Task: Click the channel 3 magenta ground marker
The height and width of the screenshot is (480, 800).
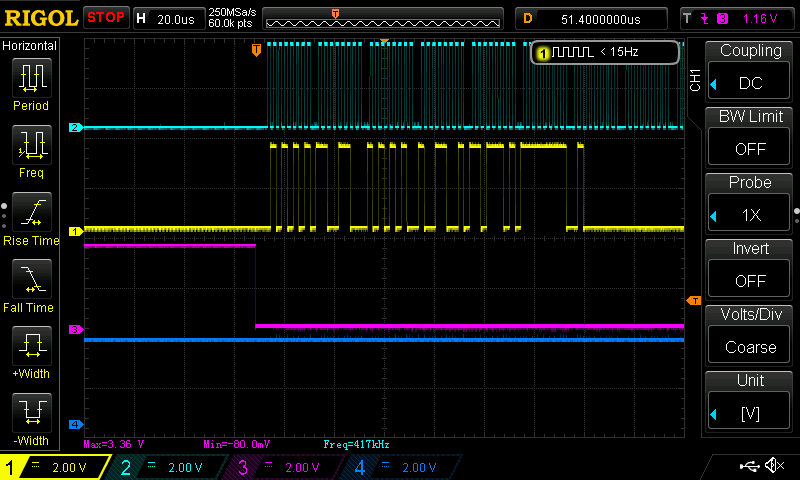Action: (x=76, y=330)
